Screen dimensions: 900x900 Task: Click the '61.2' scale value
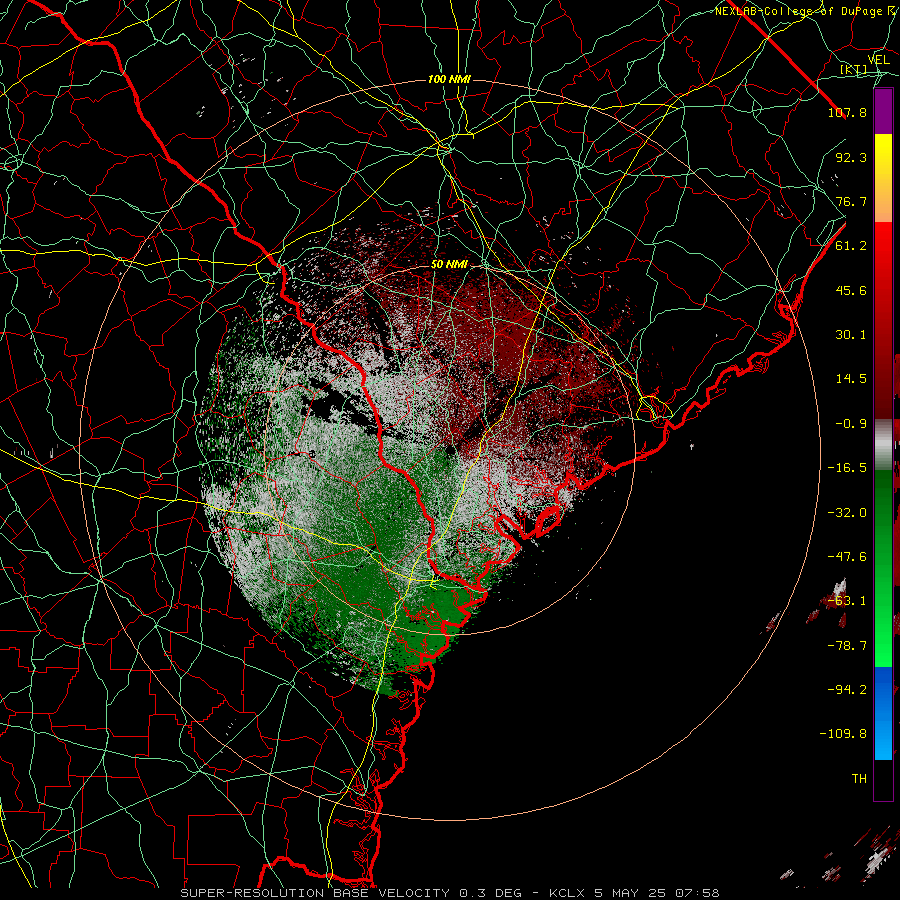pos(851,246)
